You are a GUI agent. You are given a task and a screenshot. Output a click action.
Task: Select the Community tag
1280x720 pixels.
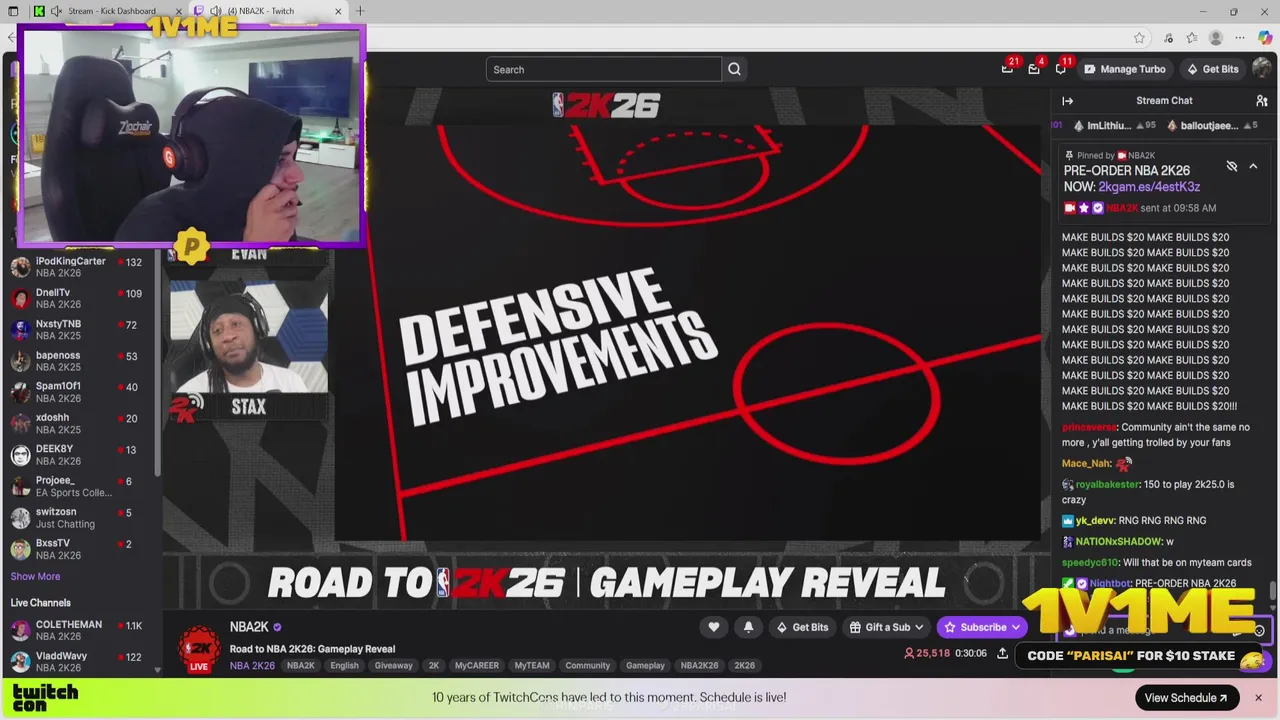click(x=587, y=665)
